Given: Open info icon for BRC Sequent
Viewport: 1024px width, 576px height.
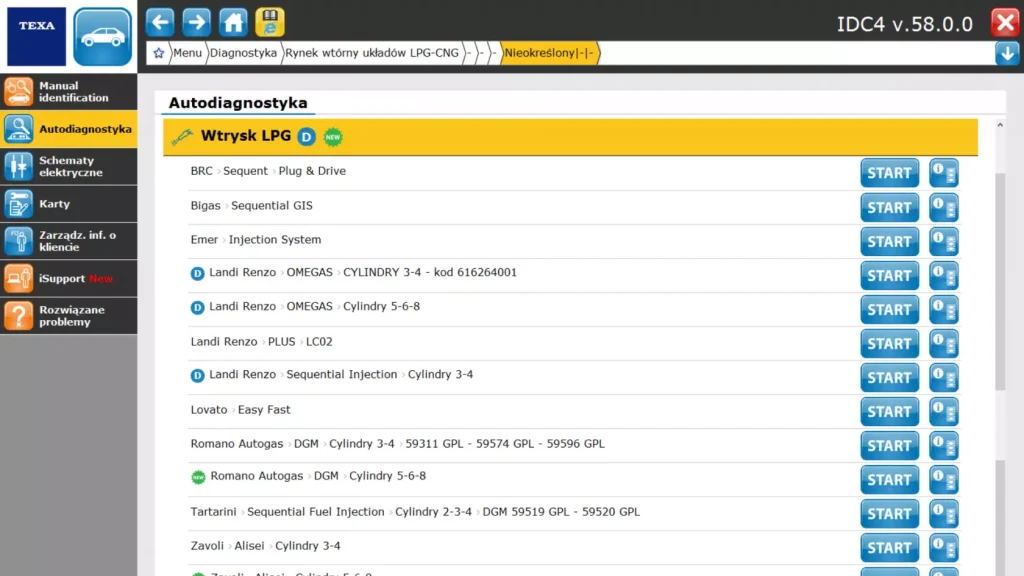Looking at the screenshot, I should coord(943,173).
